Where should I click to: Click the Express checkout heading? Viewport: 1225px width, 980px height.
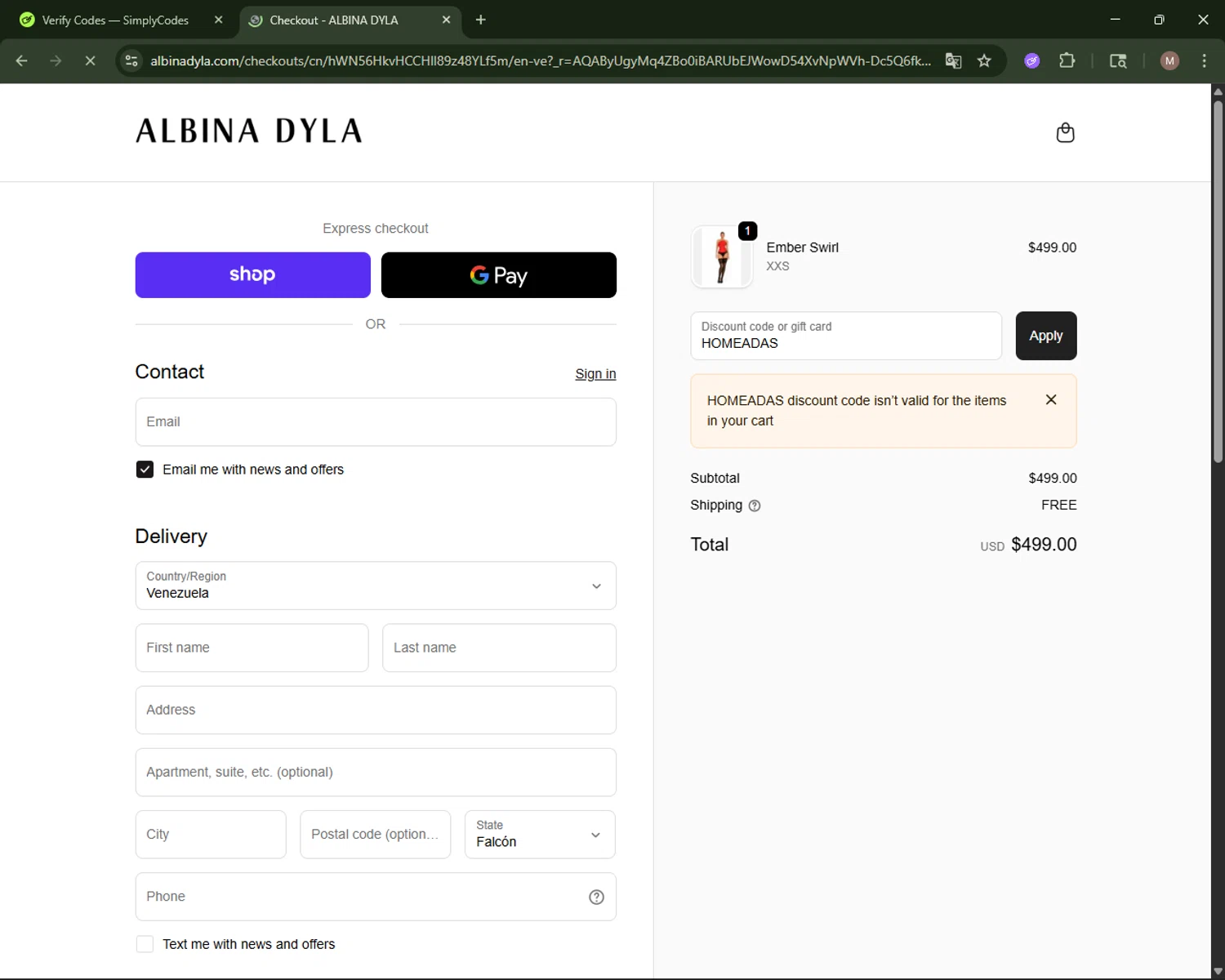click(376, 229)
